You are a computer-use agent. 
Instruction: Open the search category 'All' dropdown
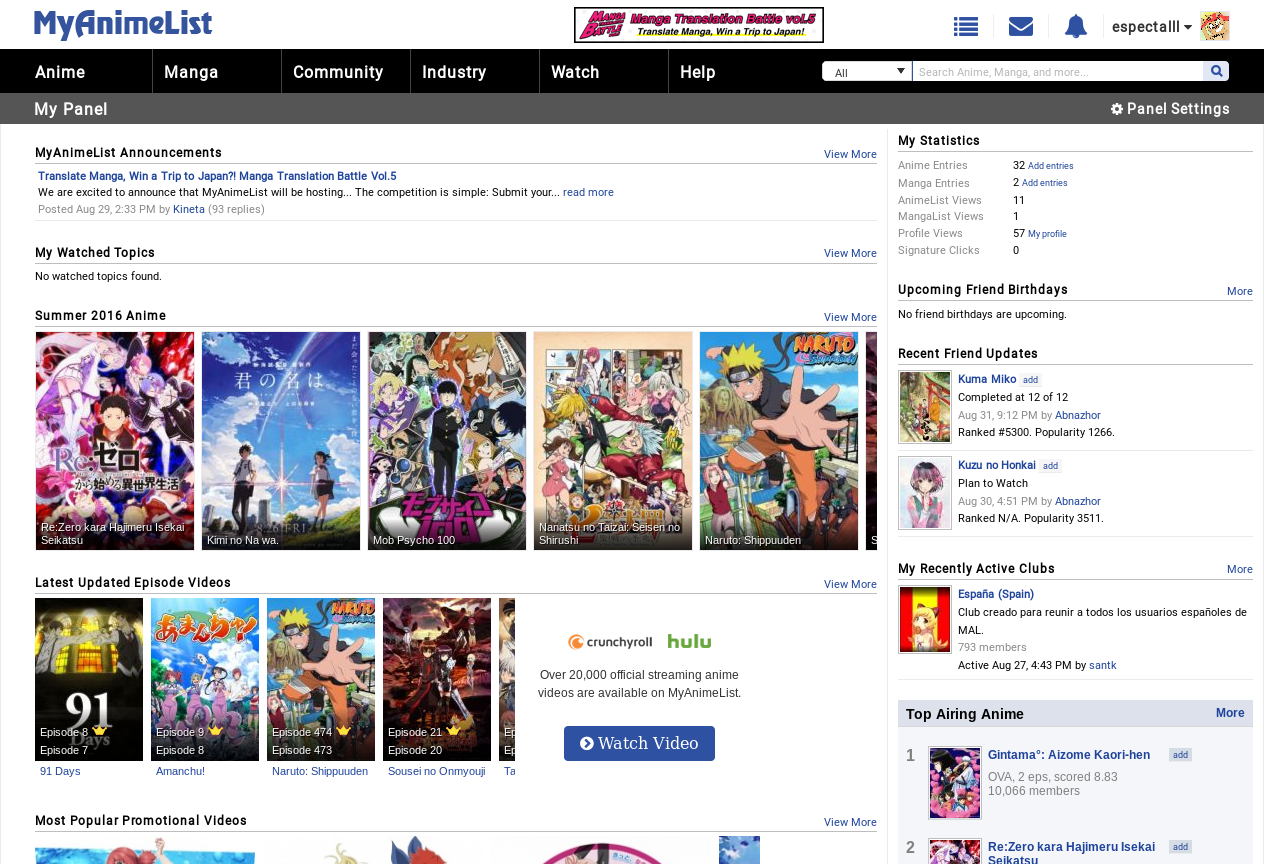pos(867,71)
